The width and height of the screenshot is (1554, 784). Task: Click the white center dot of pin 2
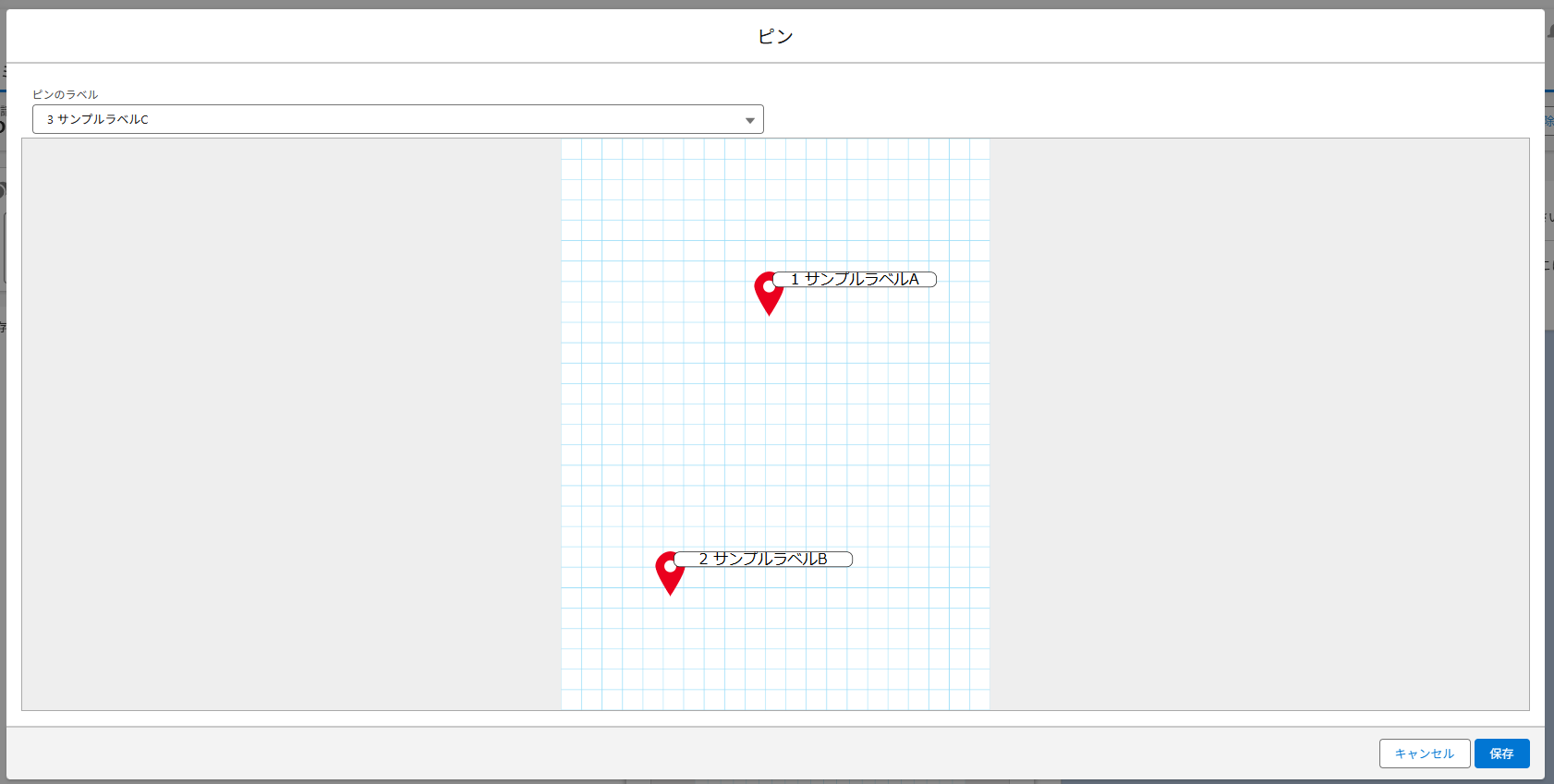[x=670, y=566]
